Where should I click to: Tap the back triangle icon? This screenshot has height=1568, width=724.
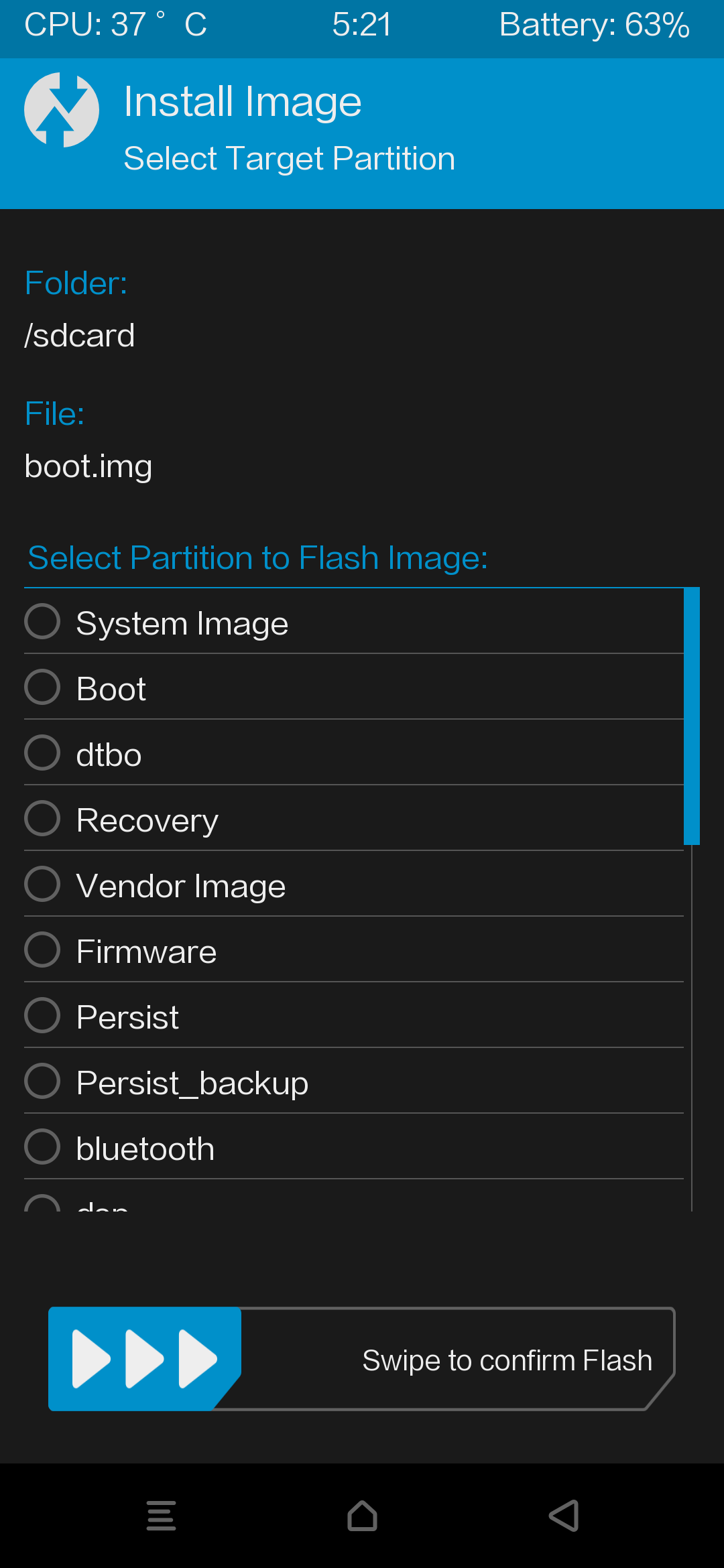(564, 1516)
